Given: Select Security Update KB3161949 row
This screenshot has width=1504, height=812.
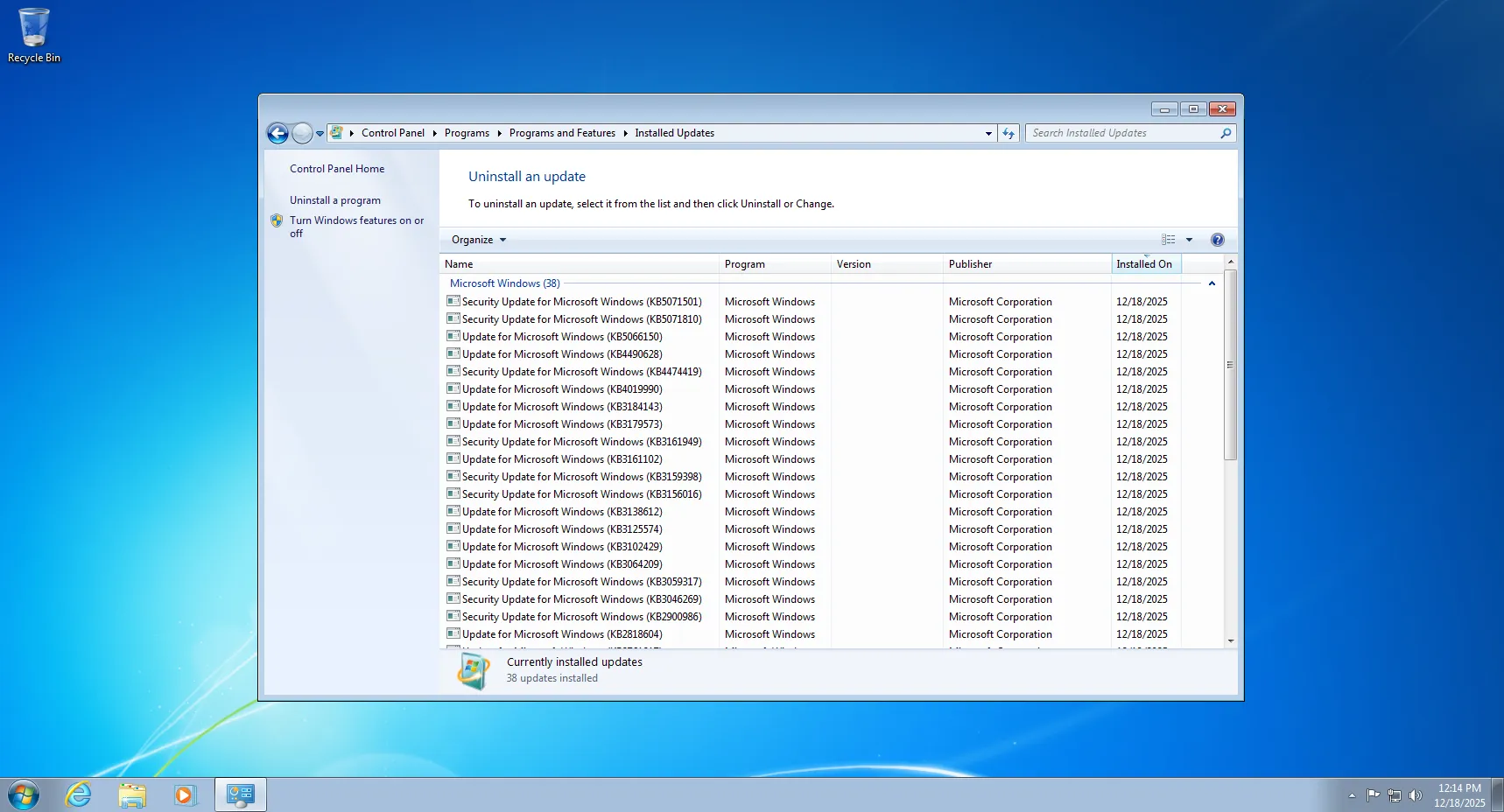Looking at the screenshot, I should [x=809, y=442].
